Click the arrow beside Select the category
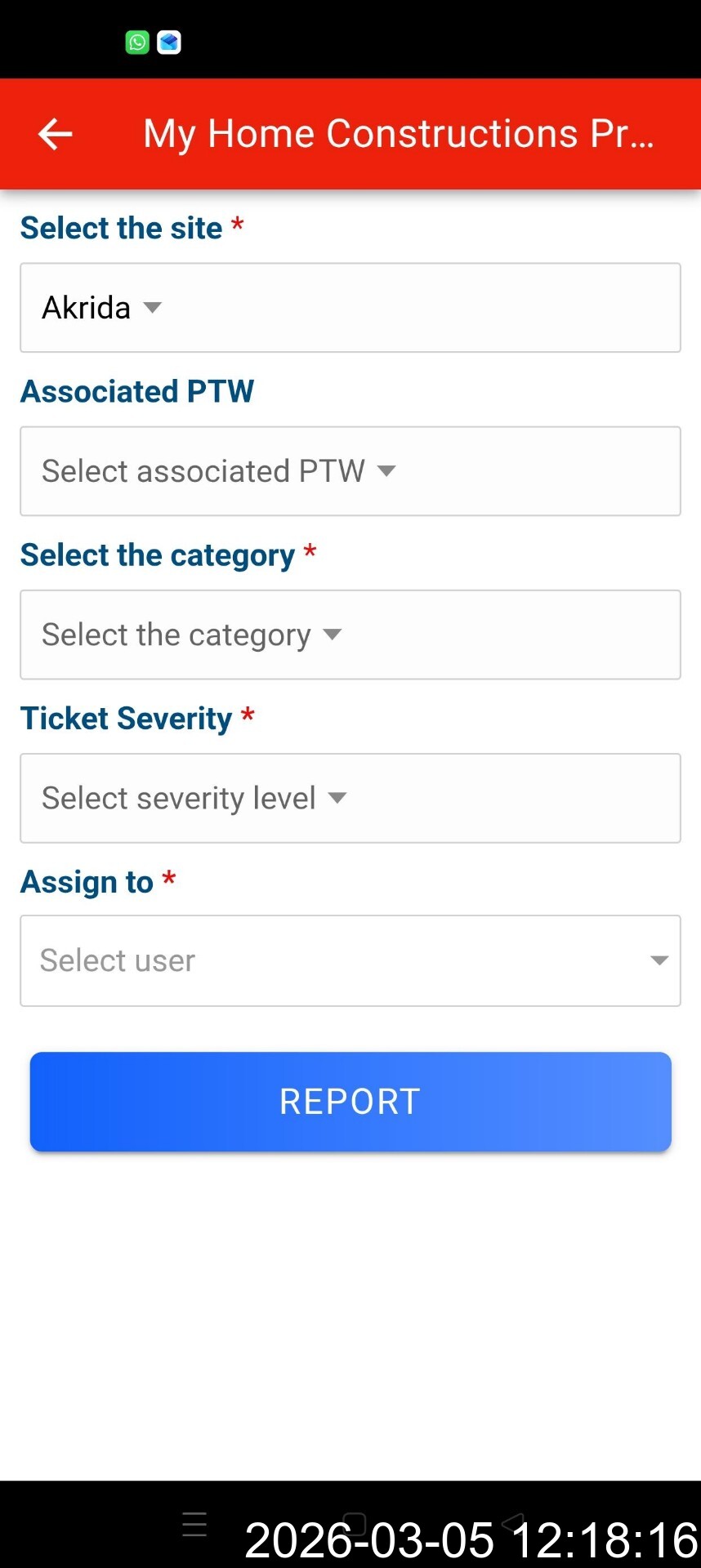The width and height of the screenshot is (701, 1568). (x=332, y=635)
